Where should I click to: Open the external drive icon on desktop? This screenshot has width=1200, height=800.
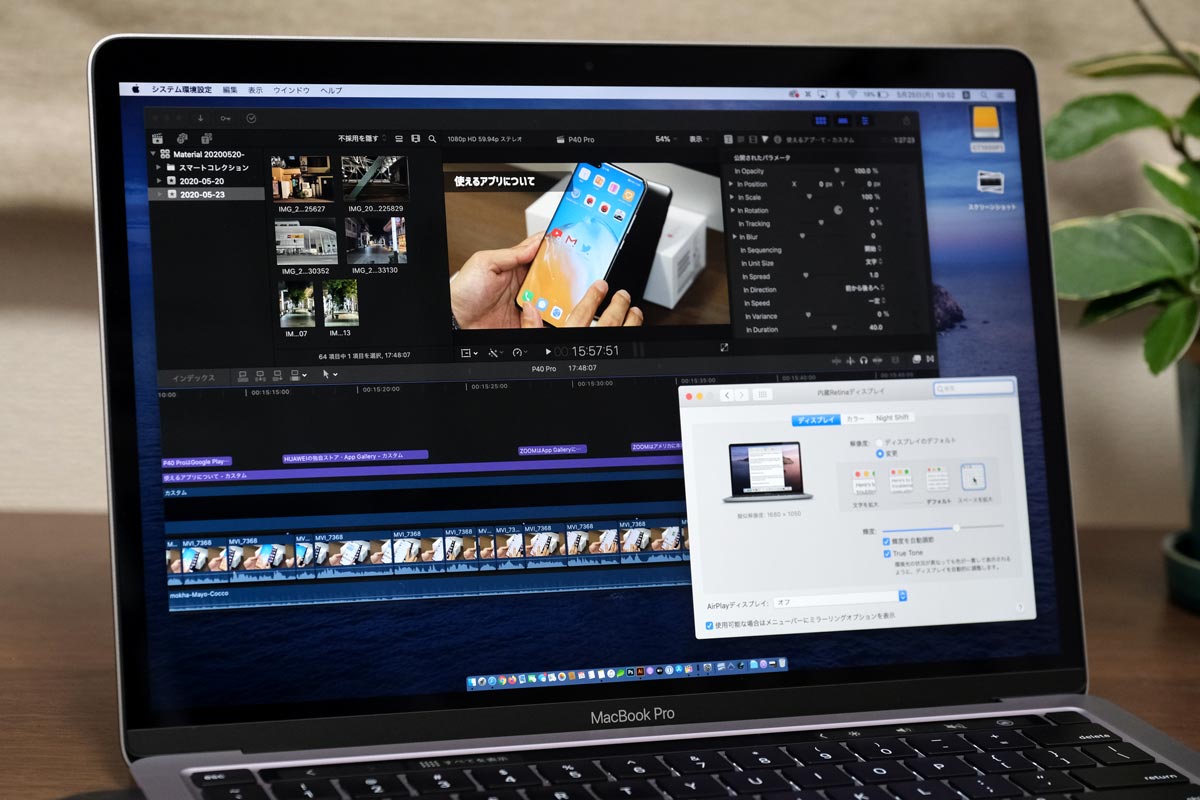coord(985,122)
